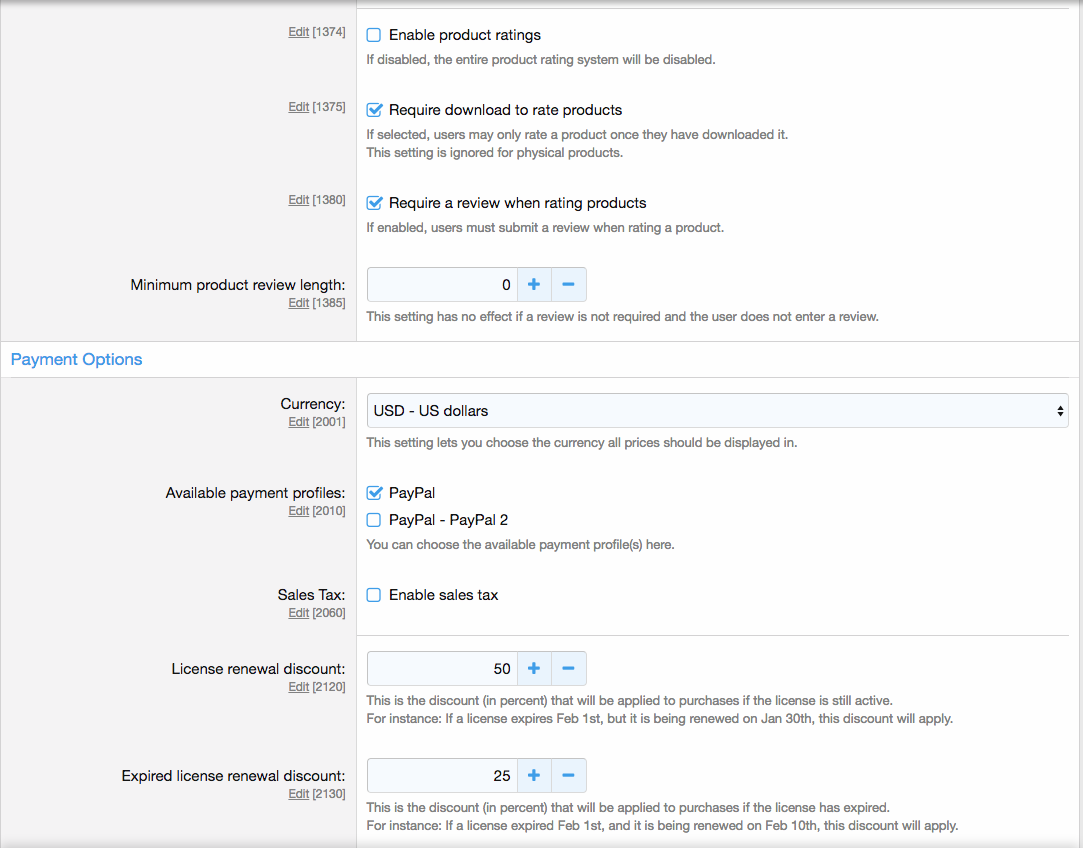The height and width of the screenshot is (848, 1083).
Task: Check PayPal - PayPal 2 profile
Action: [374, 520]
